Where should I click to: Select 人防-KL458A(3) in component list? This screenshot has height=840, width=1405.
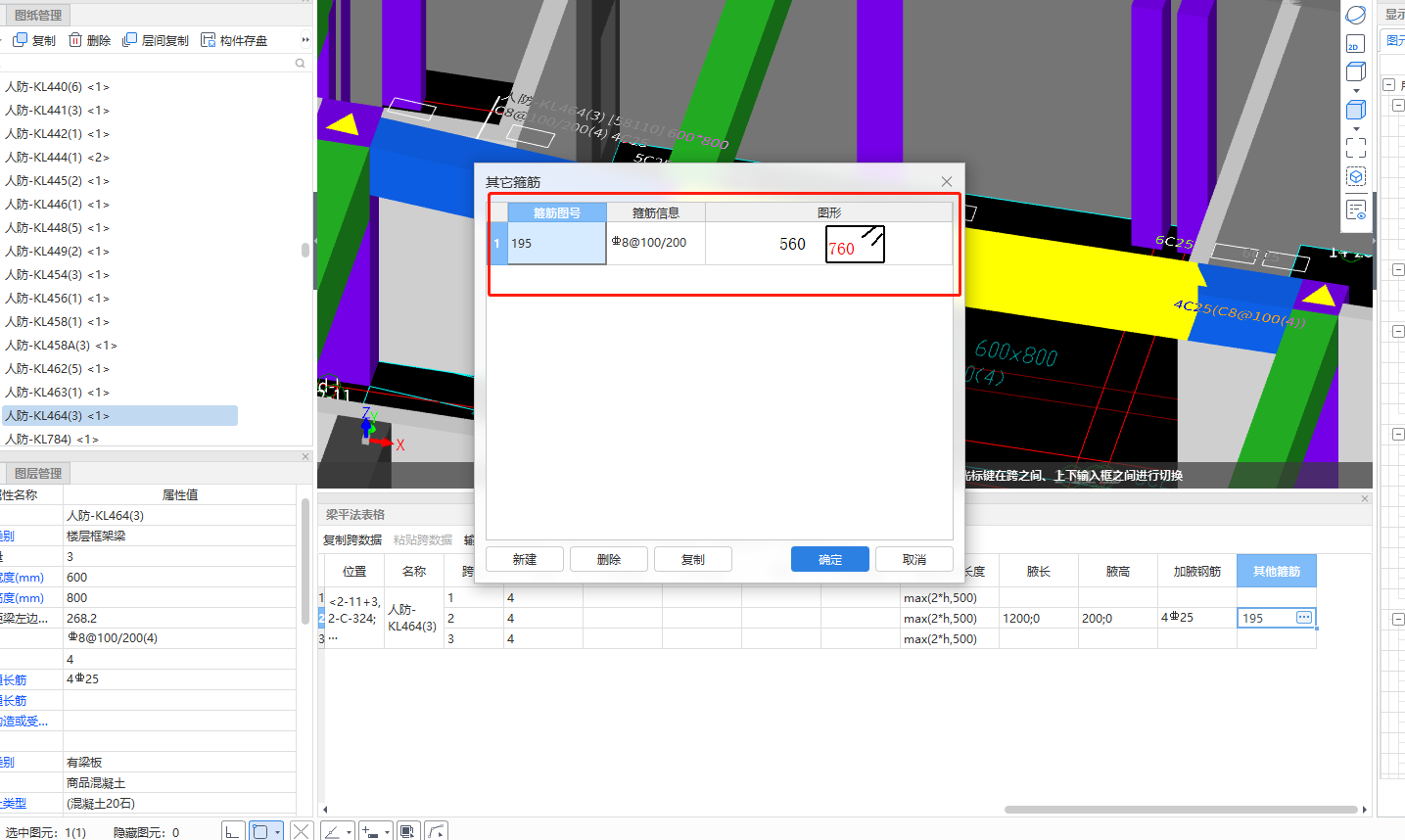pyautogui.click(x=61, y=346)
